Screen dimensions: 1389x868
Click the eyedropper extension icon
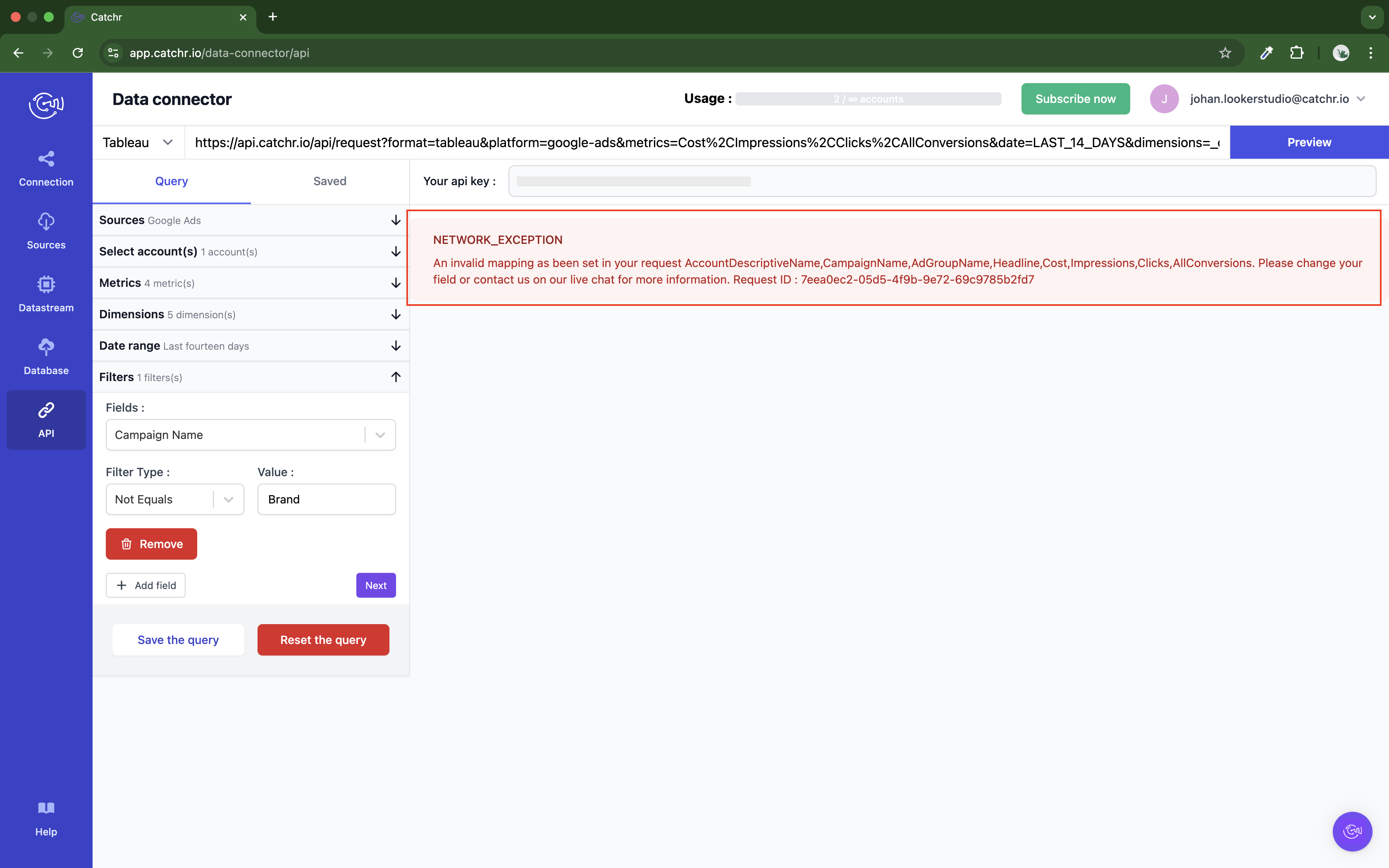[x=1266, y=53]
